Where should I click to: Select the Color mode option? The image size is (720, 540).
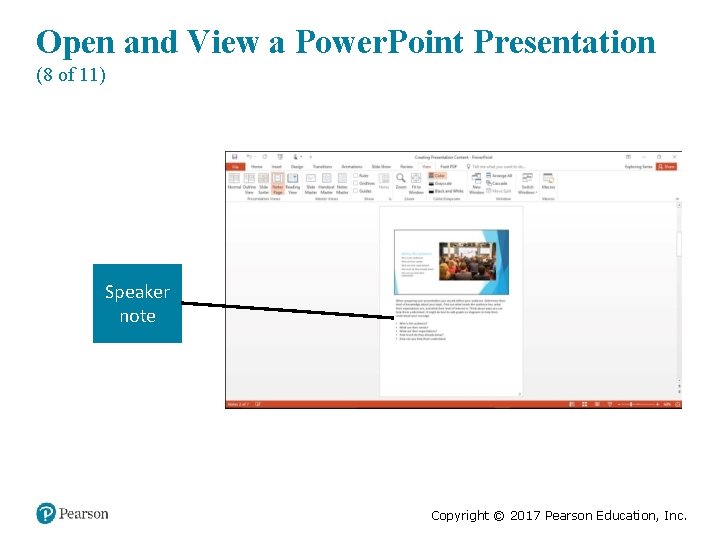437,175
